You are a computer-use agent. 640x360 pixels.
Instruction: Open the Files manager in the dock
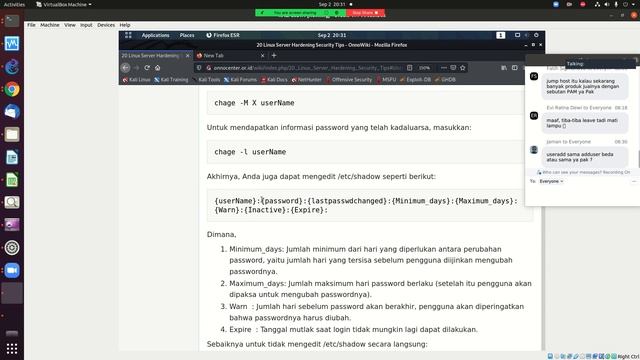coord(12,134)
